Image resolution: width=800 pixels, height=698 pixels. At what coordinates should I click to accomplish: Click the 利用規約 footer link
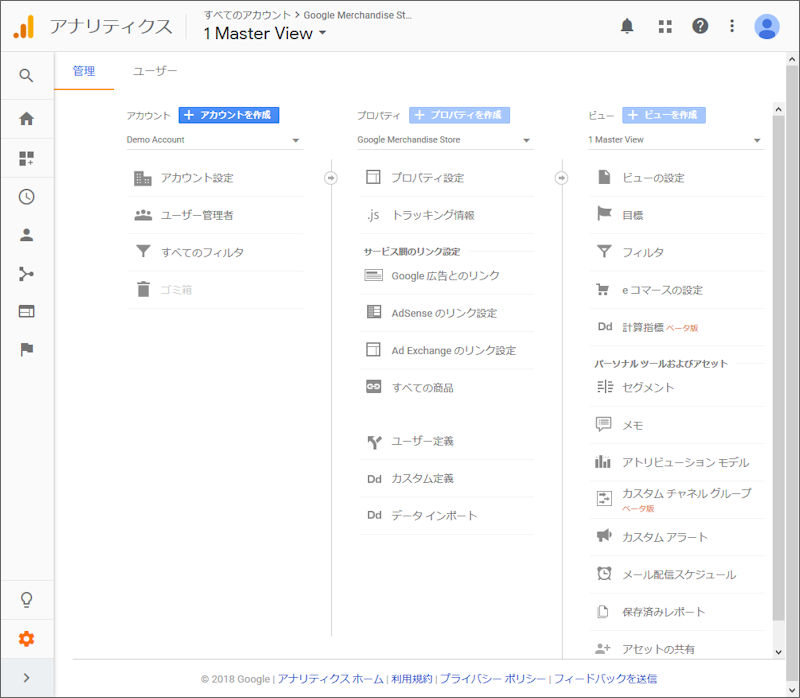[412, 679]
